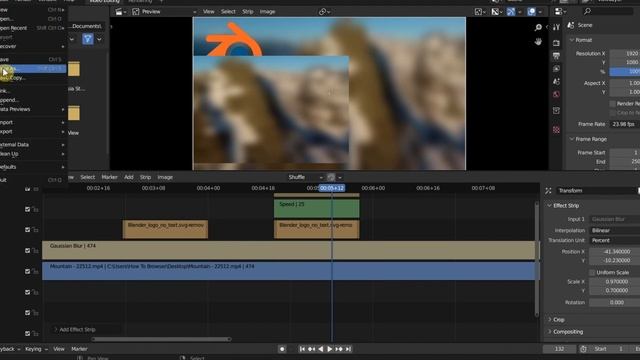The width and height of the screenshot is (640, 360).
Task: Toggle the Uniform Scale checkbox
Action: coord(592,272)
